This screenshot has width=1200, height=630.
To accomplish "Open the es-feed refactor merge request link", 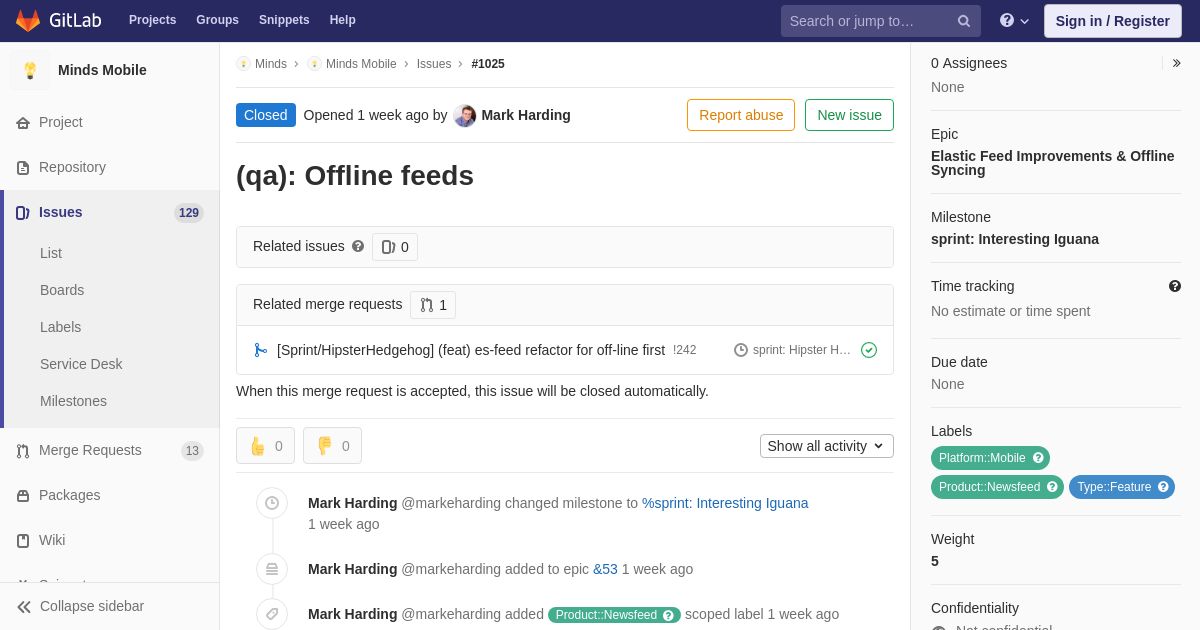I will click(x=471, y=350).
